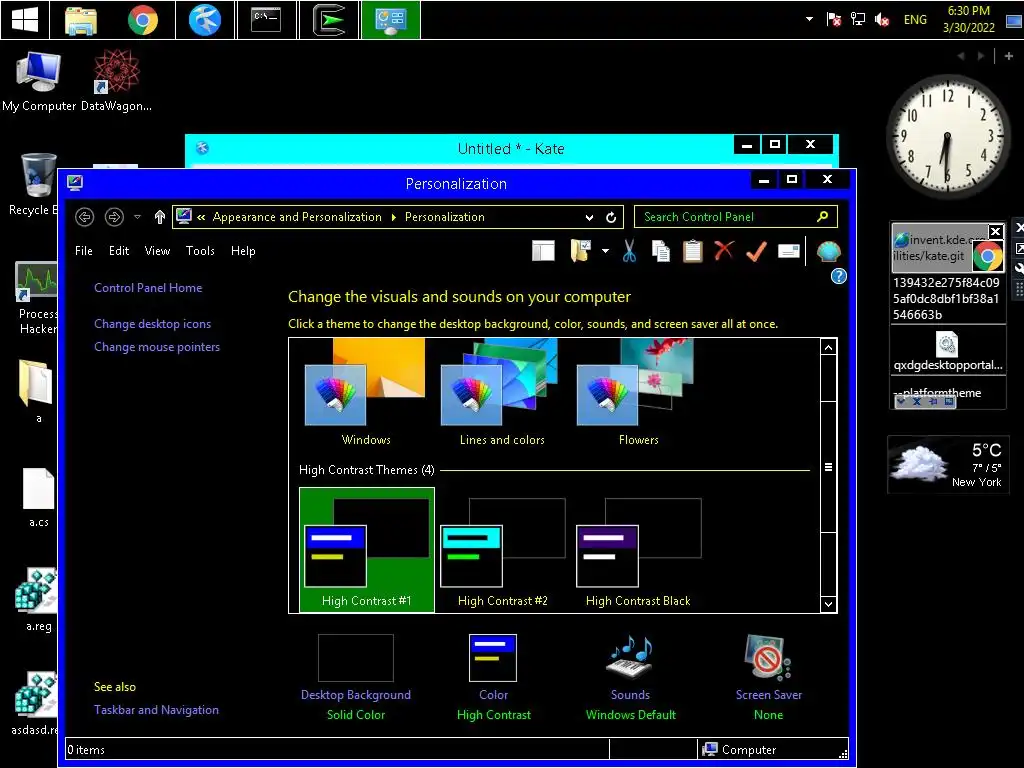Click the Copy pages icon in toolbar
The width and height of the screenshot is (1024, 768).
pos(661,251)
